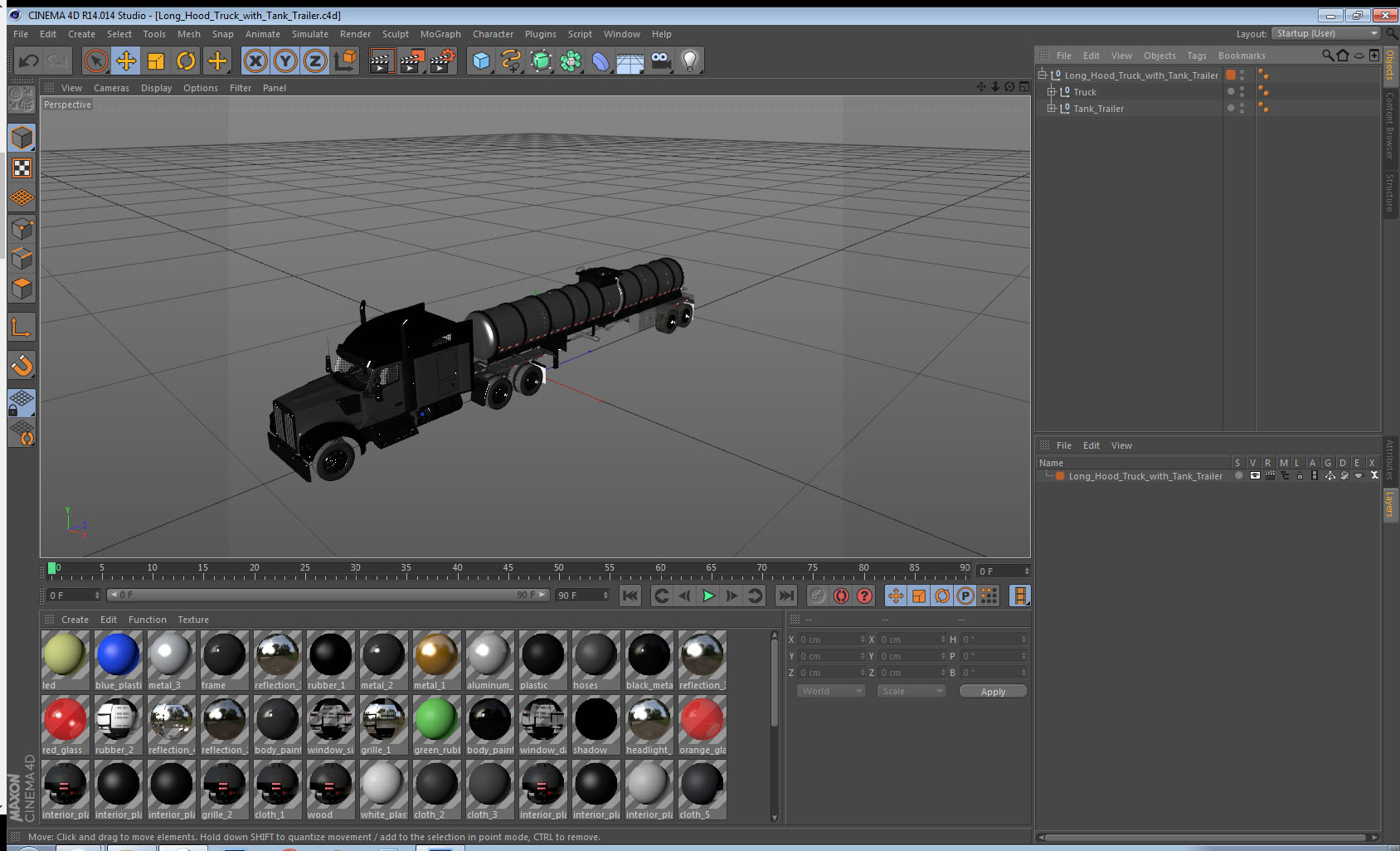
Task: Toggle Autokeying button
Action: click(841, 596)
